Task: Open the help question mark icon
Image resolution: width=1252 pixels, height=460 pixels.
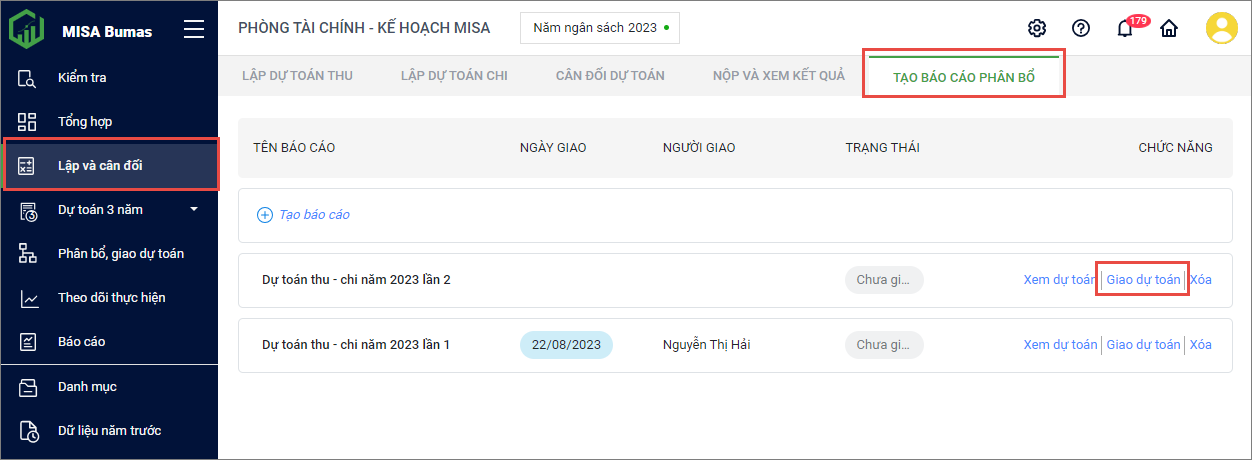Action: [1081, 28]
